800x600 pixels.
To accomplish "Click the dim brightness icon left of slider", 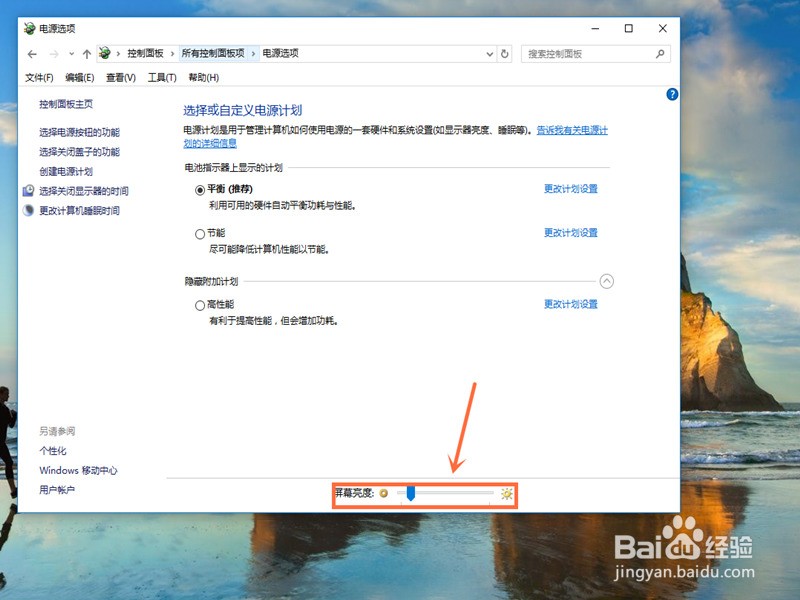I will 384,493.
